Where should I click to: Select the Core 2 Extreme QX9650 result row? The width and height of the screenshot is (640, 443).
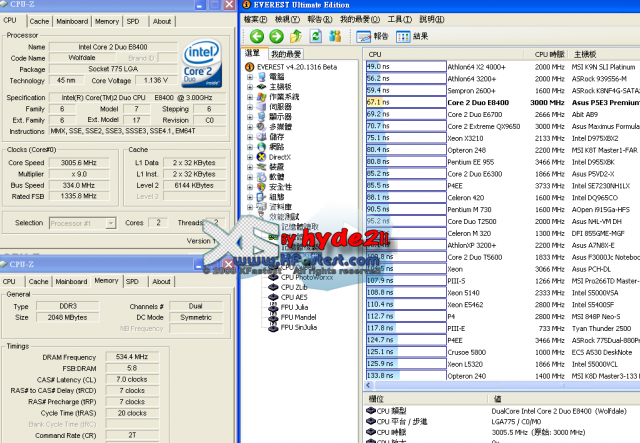pyautogui.click(x=503, y=126)
